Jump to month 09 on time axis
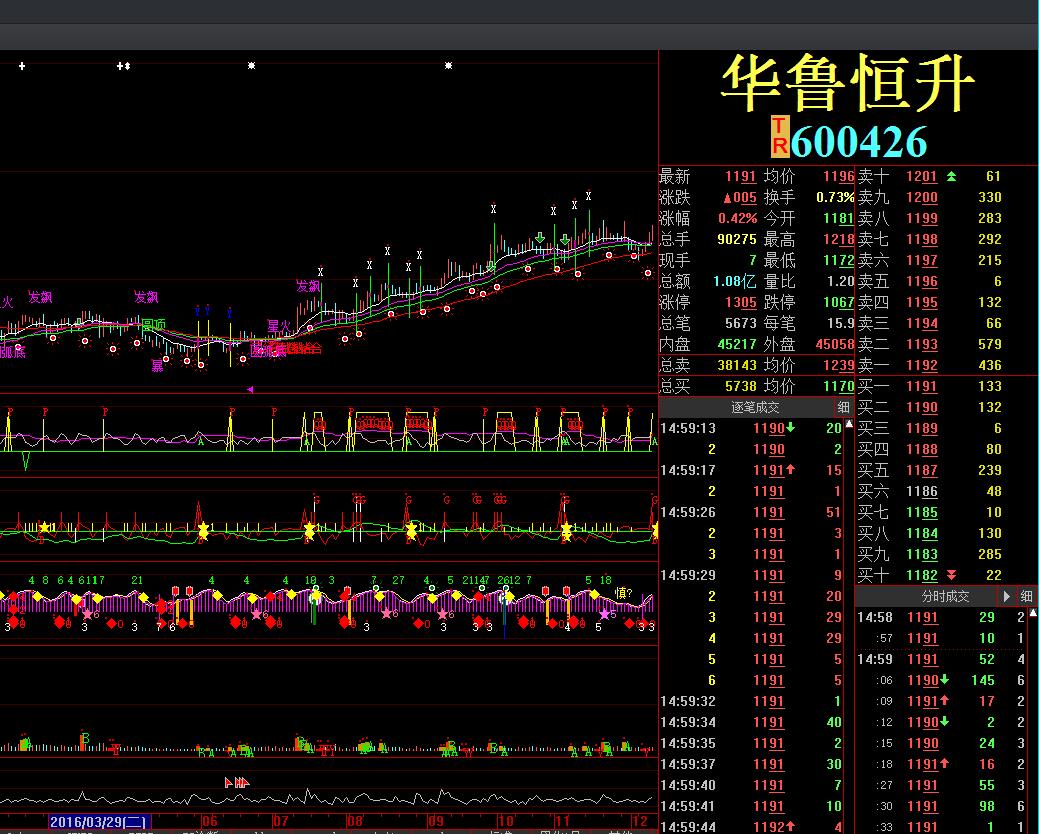Image resolution: width=1039 pixels, height=834 pixels. [435, 822]
